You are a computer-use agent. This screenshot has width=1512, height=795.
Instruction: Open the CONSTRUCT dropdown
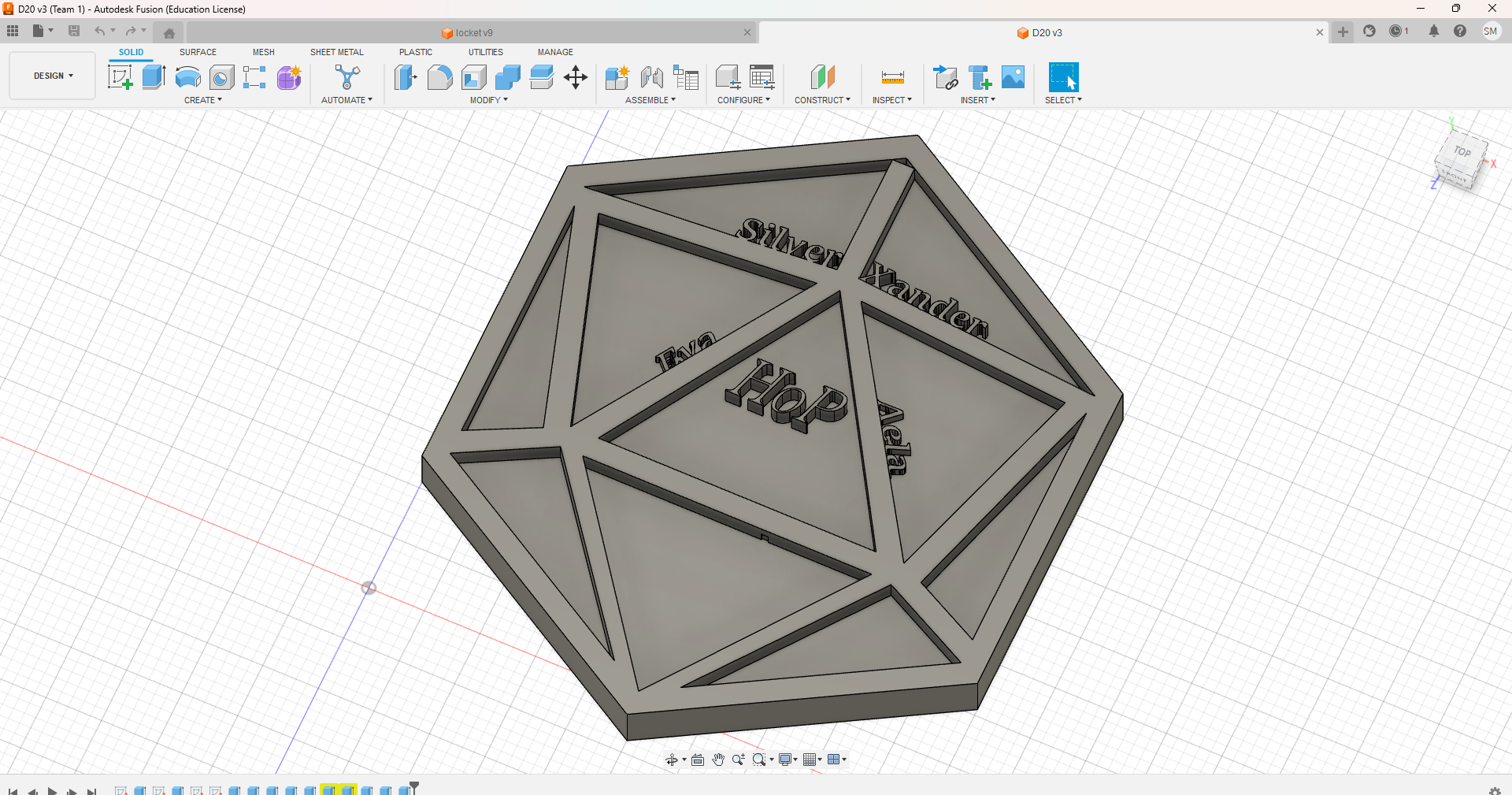(x=821, y=100)
